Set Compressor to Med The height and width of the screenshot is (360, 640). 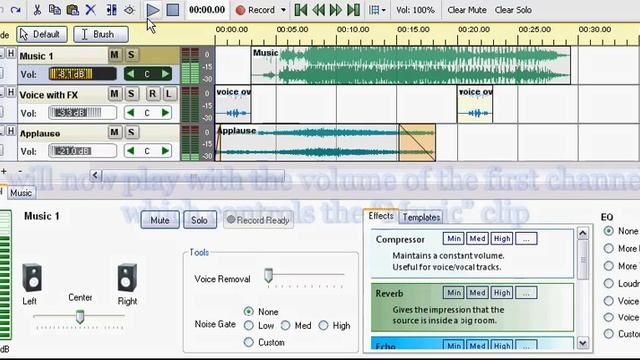477,238
